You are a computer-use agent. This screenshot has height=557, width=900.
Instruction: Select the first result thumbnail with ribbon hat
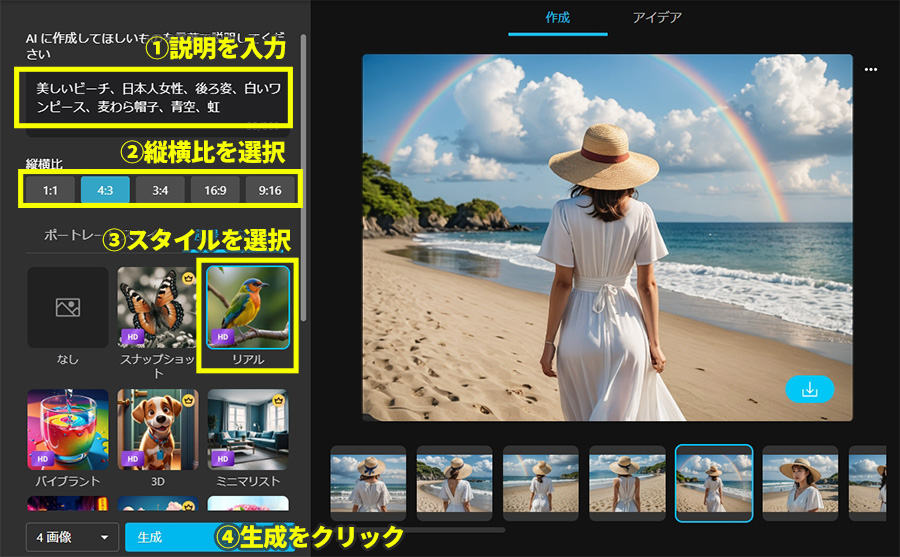click(x=368, y=483)
